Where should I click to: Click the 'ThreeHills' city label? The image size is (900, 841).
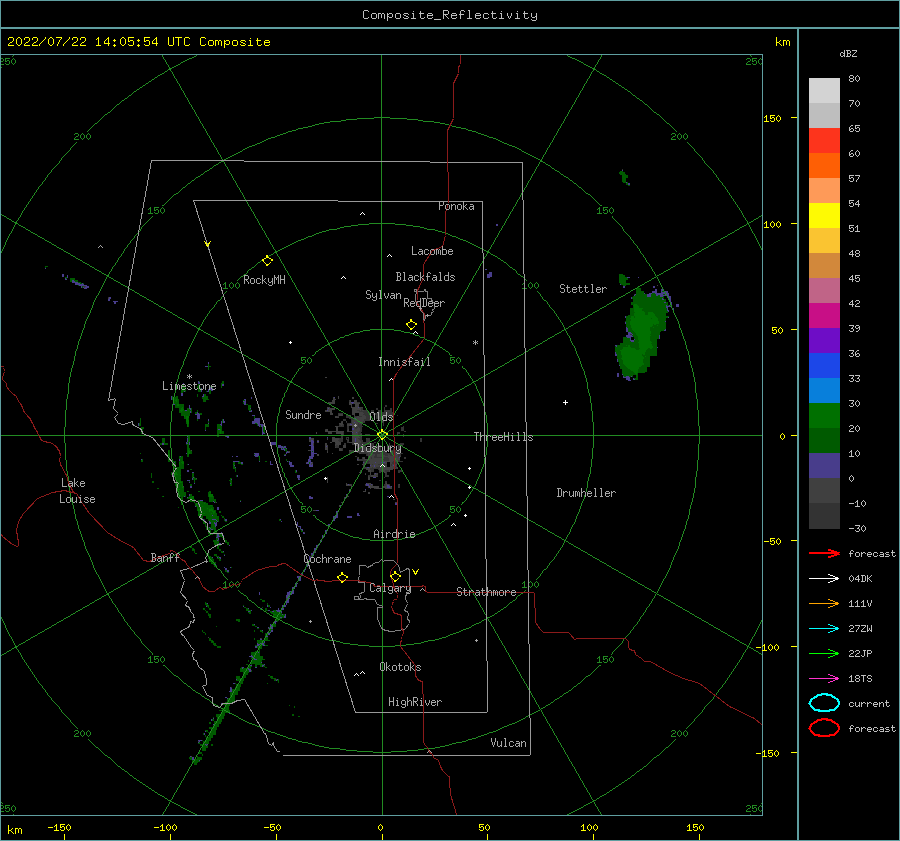pos(503,437)
